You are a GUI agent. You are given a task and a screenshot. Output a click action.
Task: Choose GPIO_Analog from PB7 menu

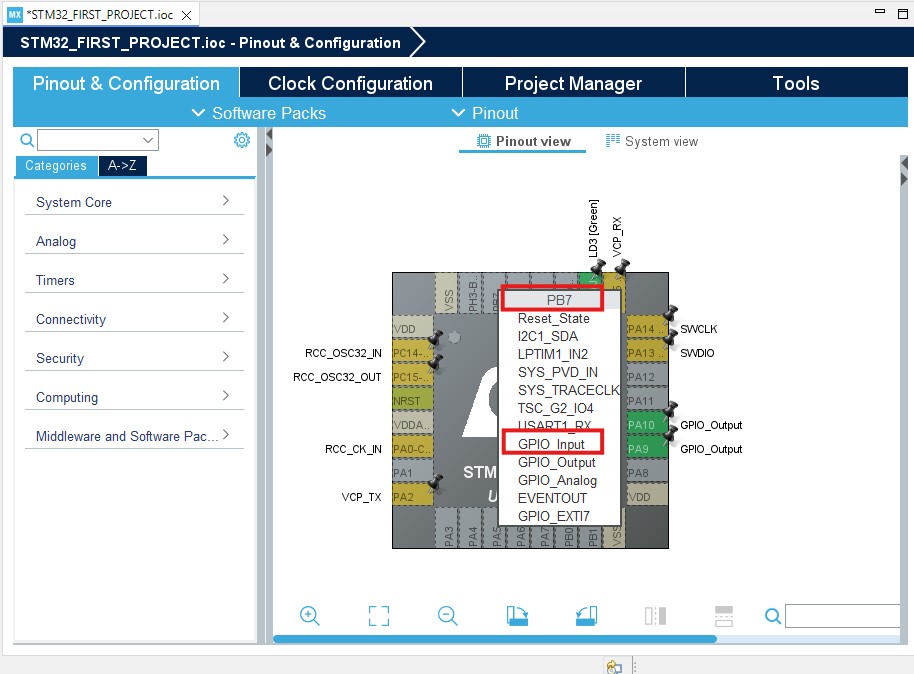pyautogui.click(x=557, y=480)
